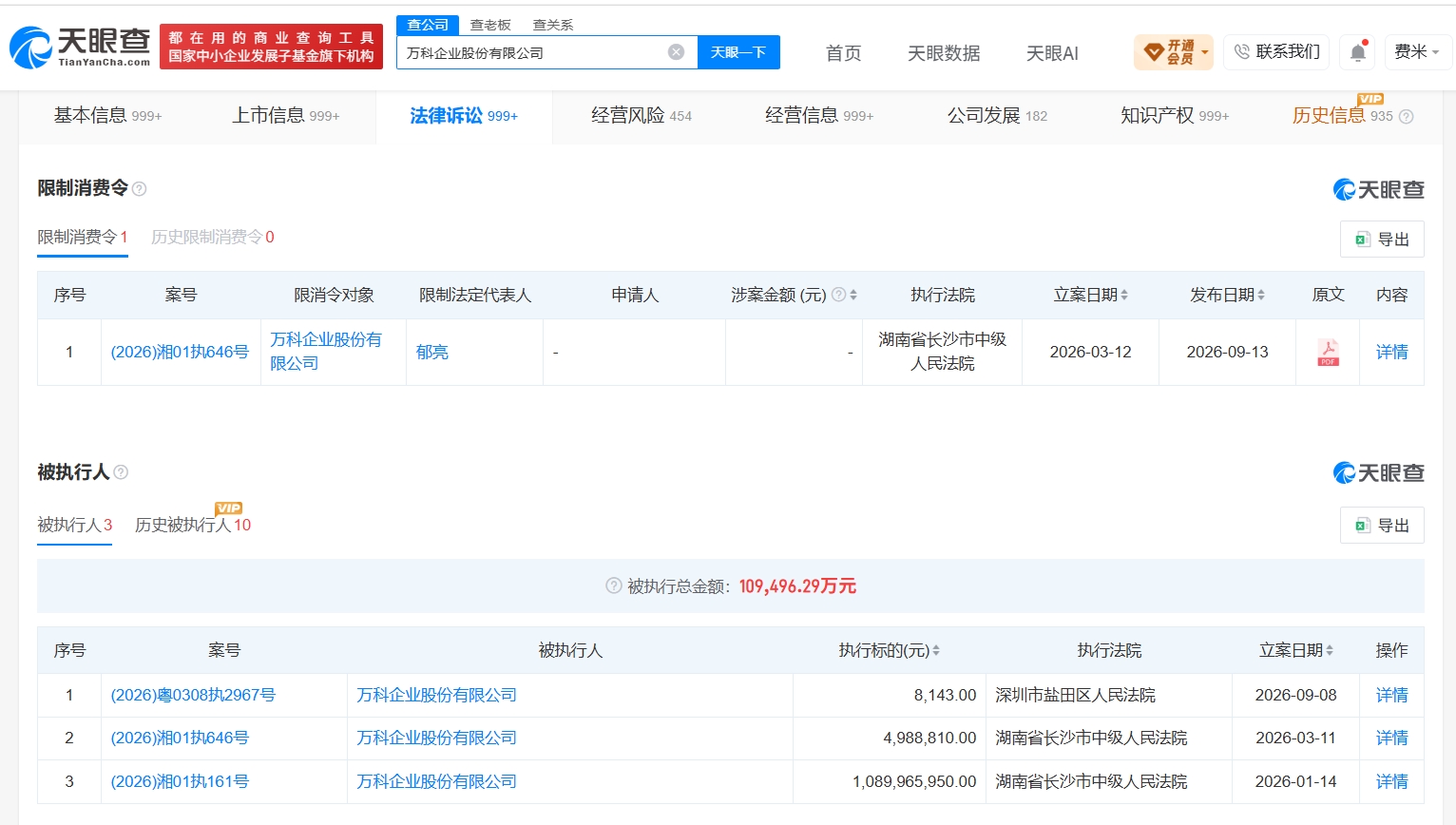Select the 被执行人 3 sub-tab
The height and width of the screenshot is (825, 1456).
coord(75,526)
